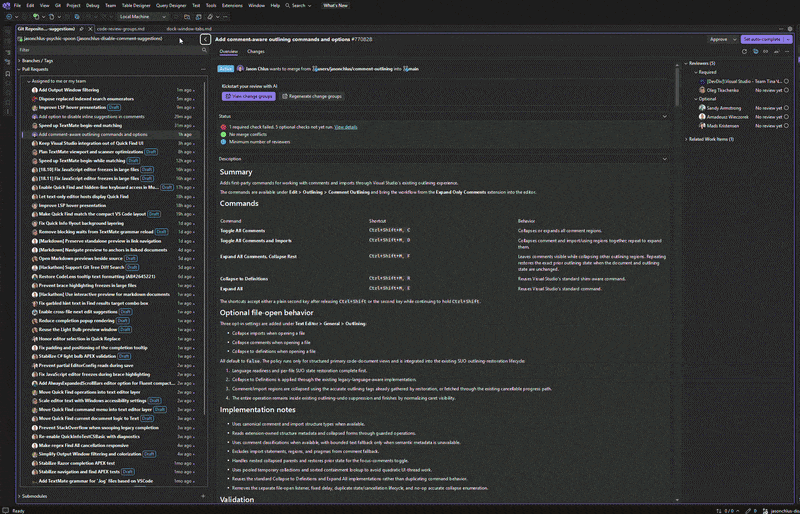Toggle Mads Kristensen review status circle
The width and height of the screenshot is (800, 514).
(786, 126)
